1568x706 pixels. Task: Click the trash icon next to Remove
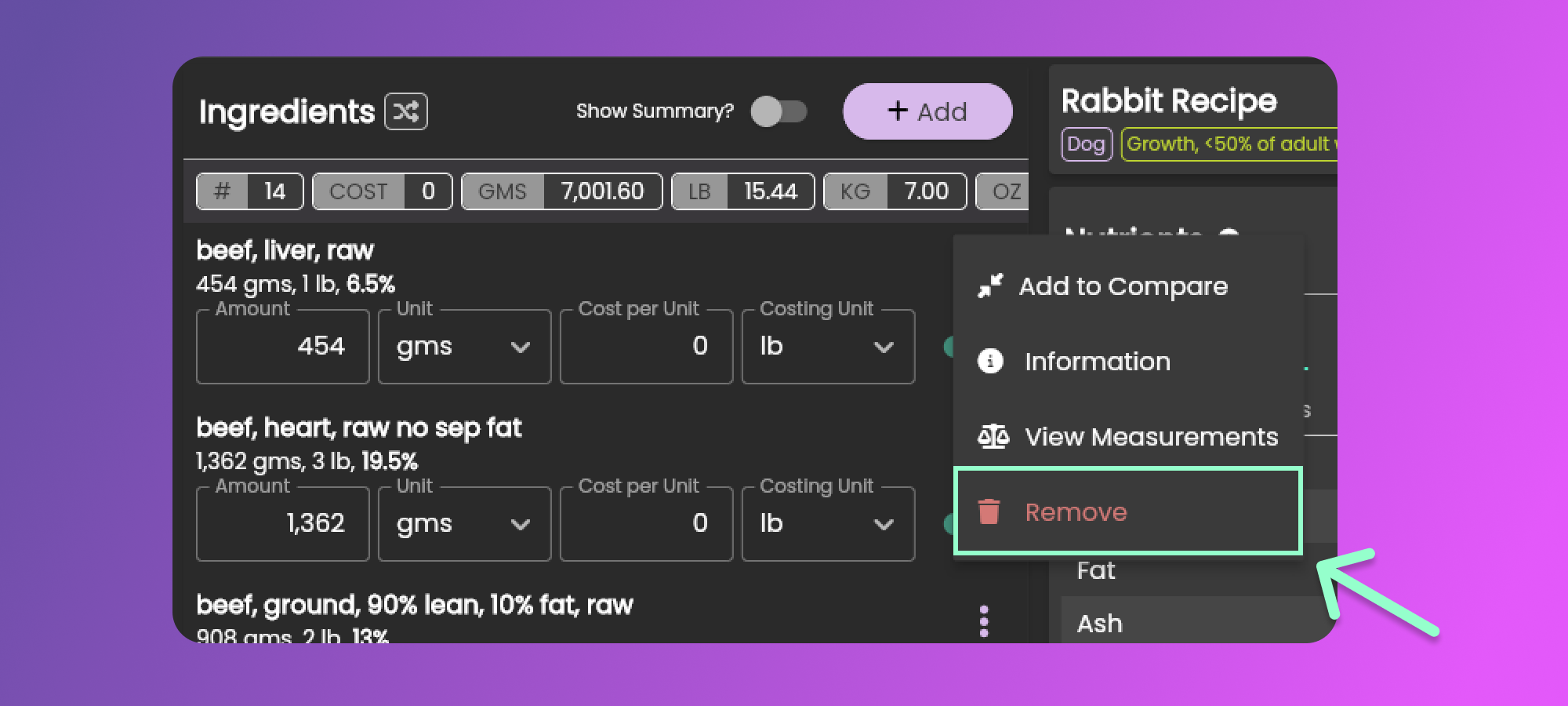coord(989,511)
